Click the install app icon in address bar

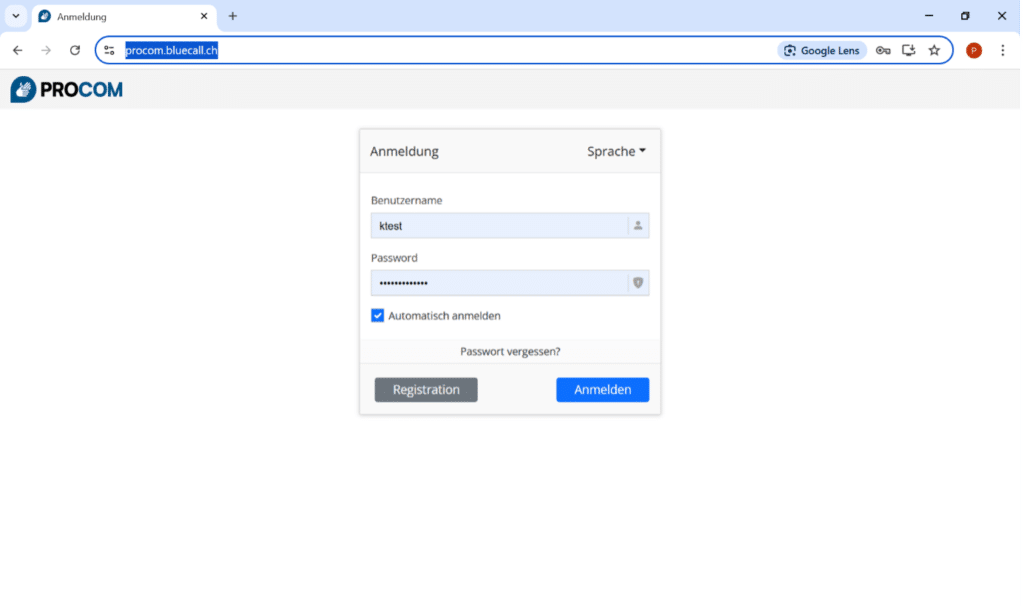pyautogui.click(x=908, y=50)
